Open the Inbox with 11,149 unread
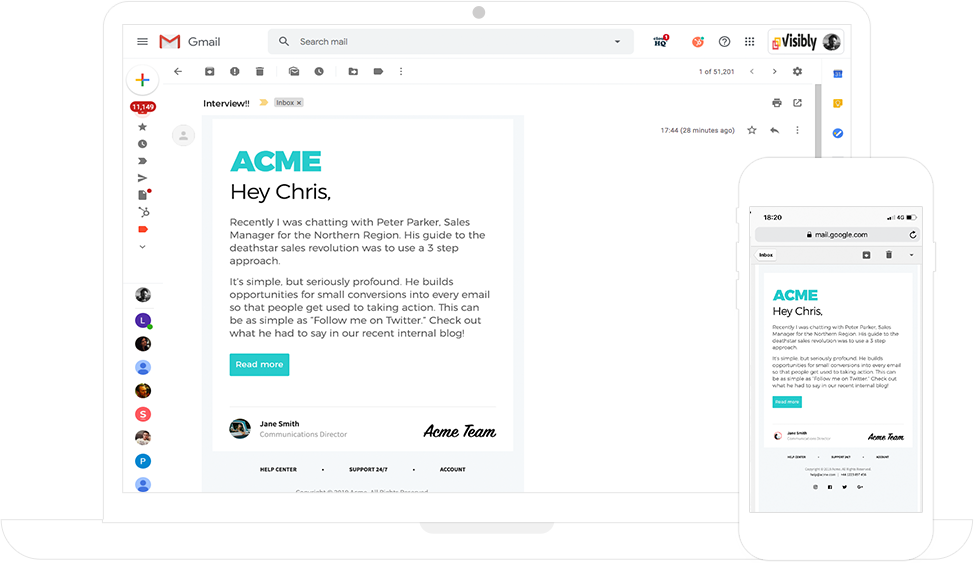974x563 pixels. 143,107
